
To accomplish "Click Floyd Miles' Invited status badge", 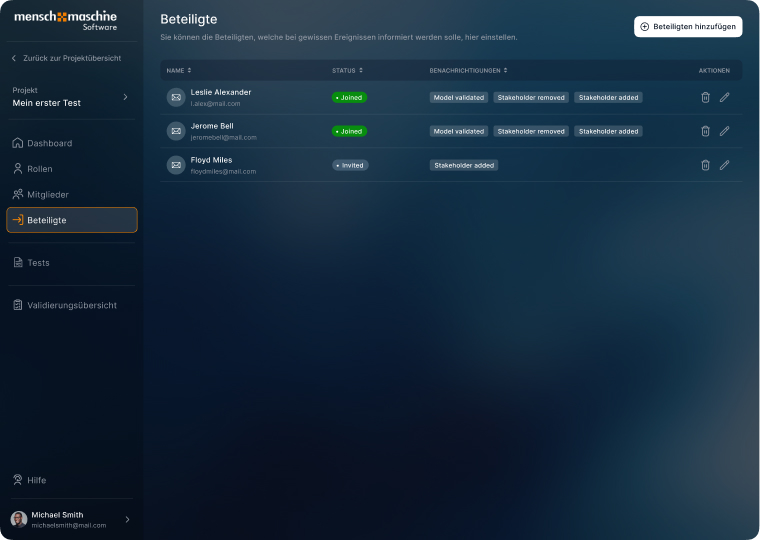I will [350, 165].
